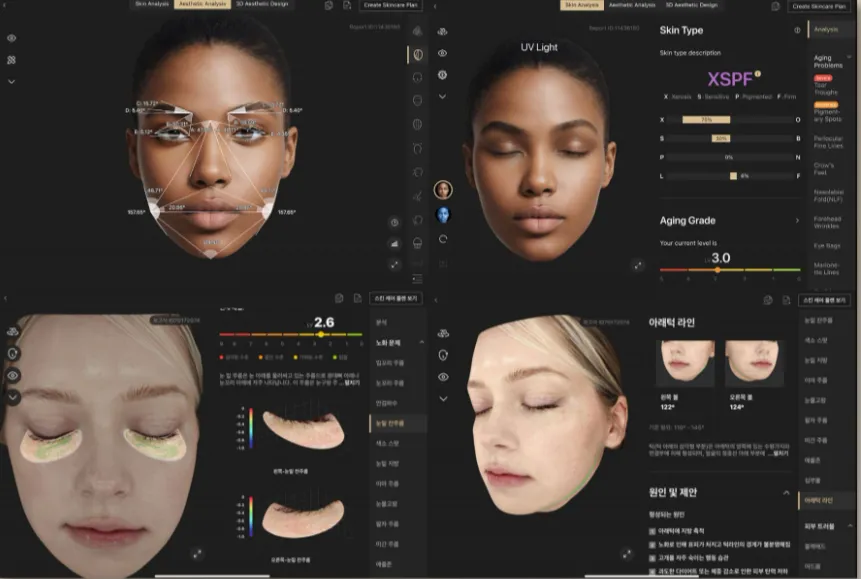This screenshot has height=579, width=861.
Task: Open document icon in jawline panel header
Action: (786, 300)
